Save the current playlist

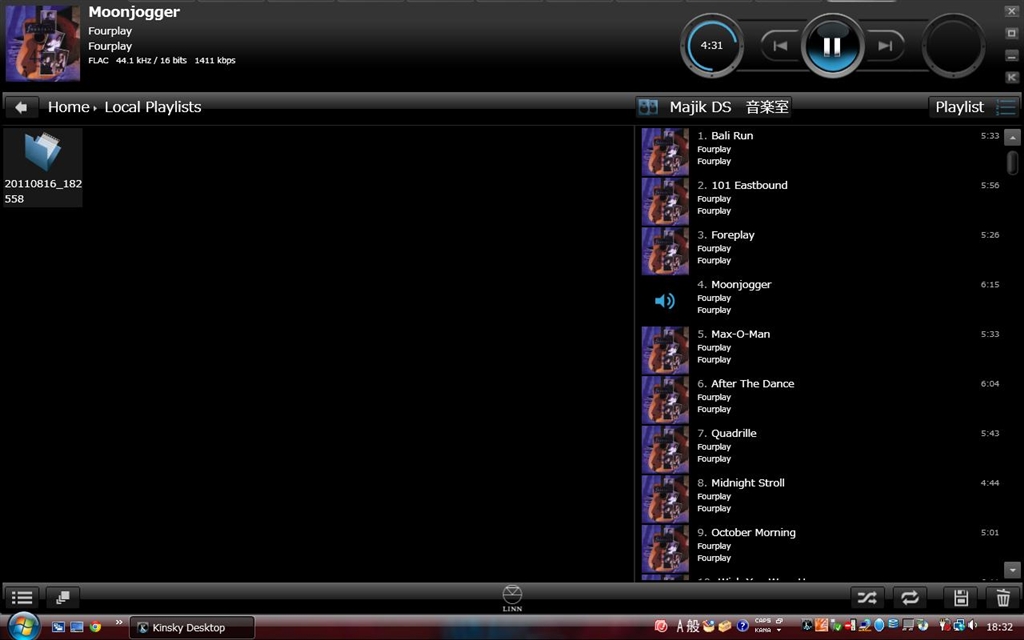point(961,597)
